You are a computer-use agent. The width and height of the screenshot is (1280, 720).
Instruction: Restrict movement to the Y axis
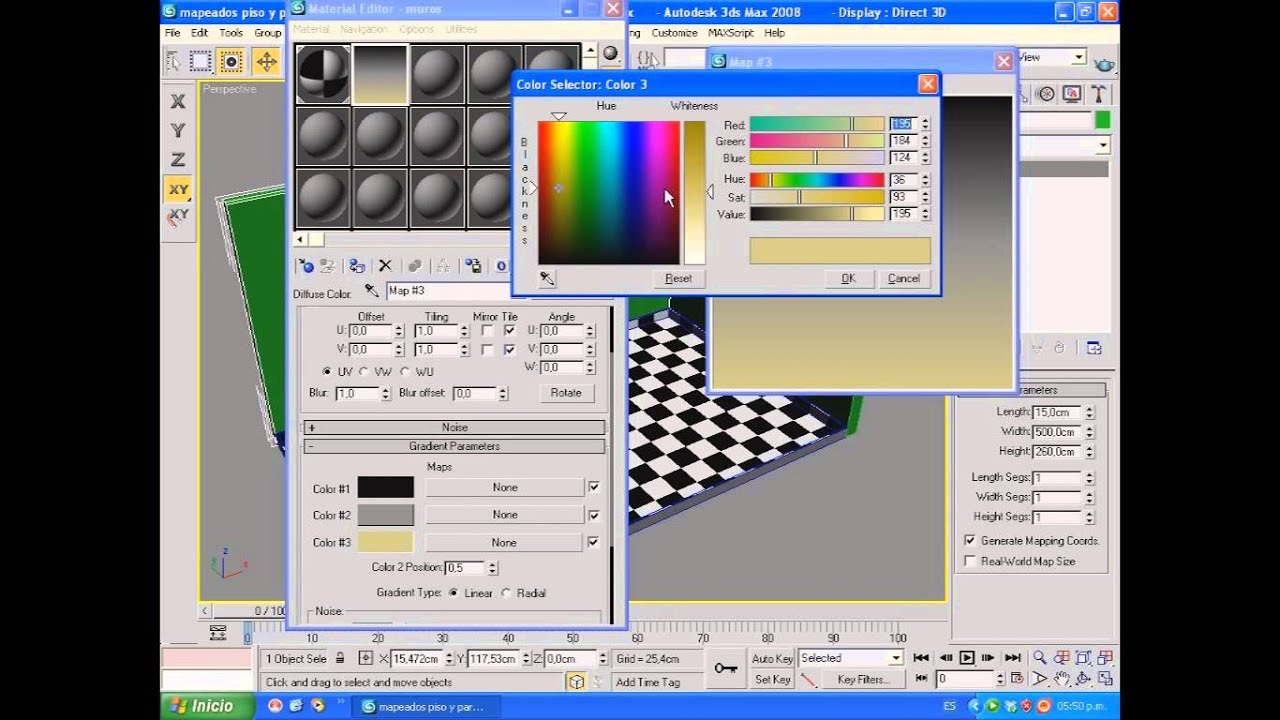pos(178,131)
